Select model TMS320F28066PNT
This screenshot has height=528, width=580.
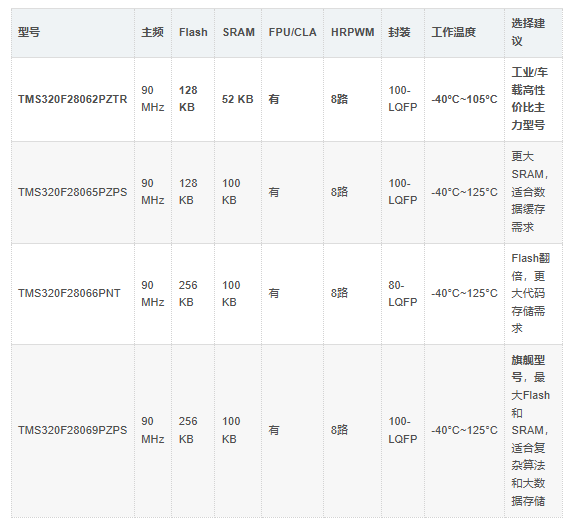click(x=69, y=293)
